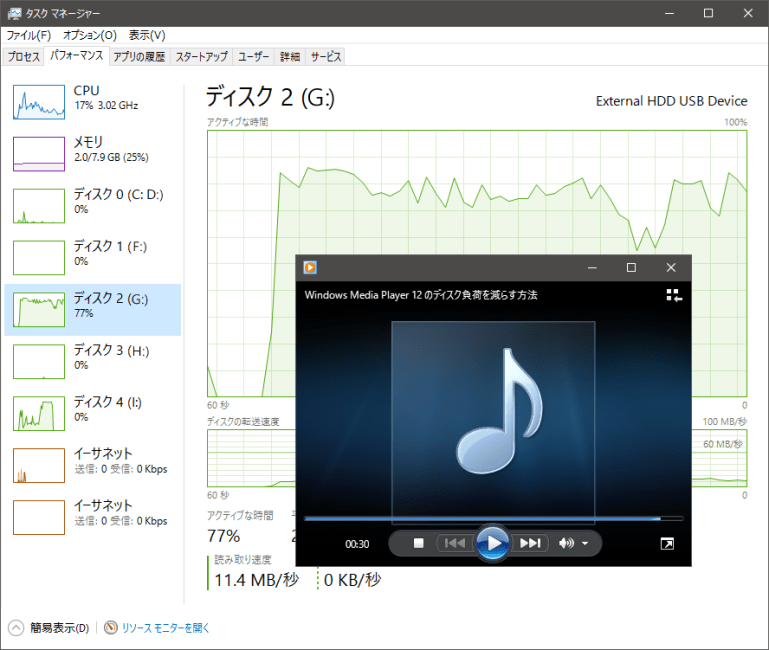The image size is (769, 650).
Task: Minimize the Task Manager window
Action: click(x=670, y=13)
